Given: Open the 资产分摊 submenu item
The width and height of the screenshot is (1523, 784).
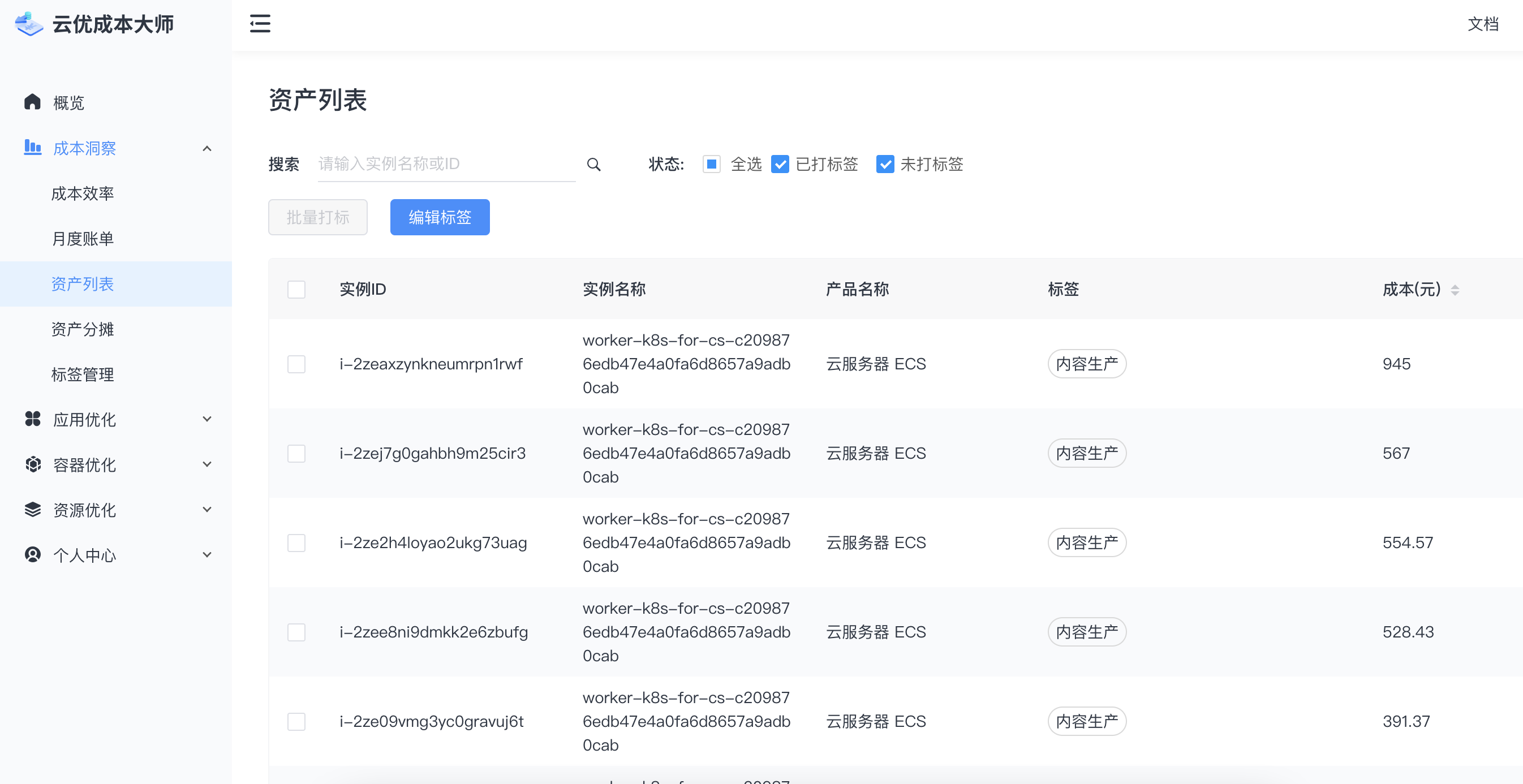Looking at the screenshot, I should (116, 329).
